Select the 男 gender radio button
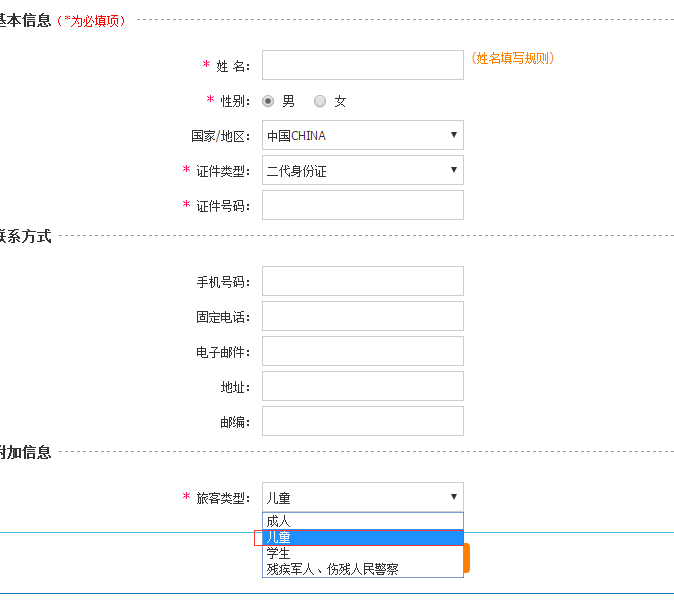The image size is (674, 615). pos(268,101)
